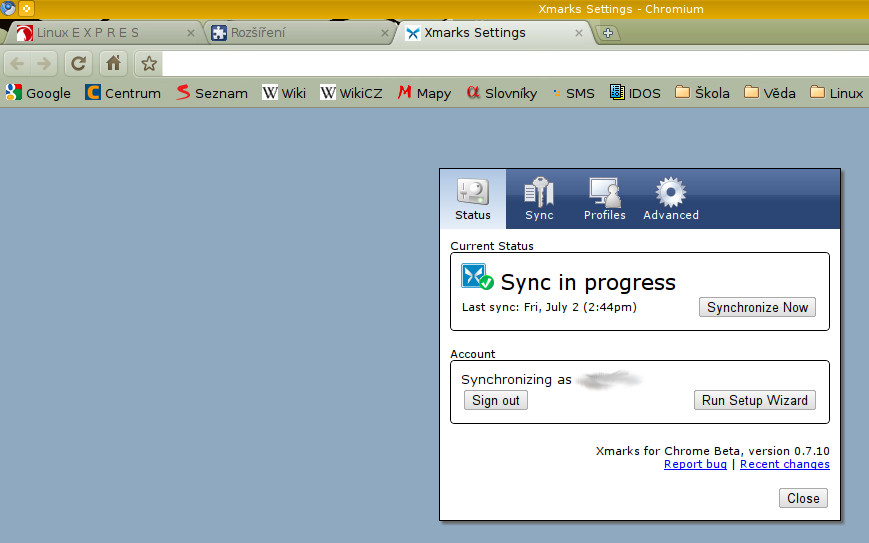The image size is (869, 543).
Task: Open the Slovníky bookmark
Action: click(502, 93)
